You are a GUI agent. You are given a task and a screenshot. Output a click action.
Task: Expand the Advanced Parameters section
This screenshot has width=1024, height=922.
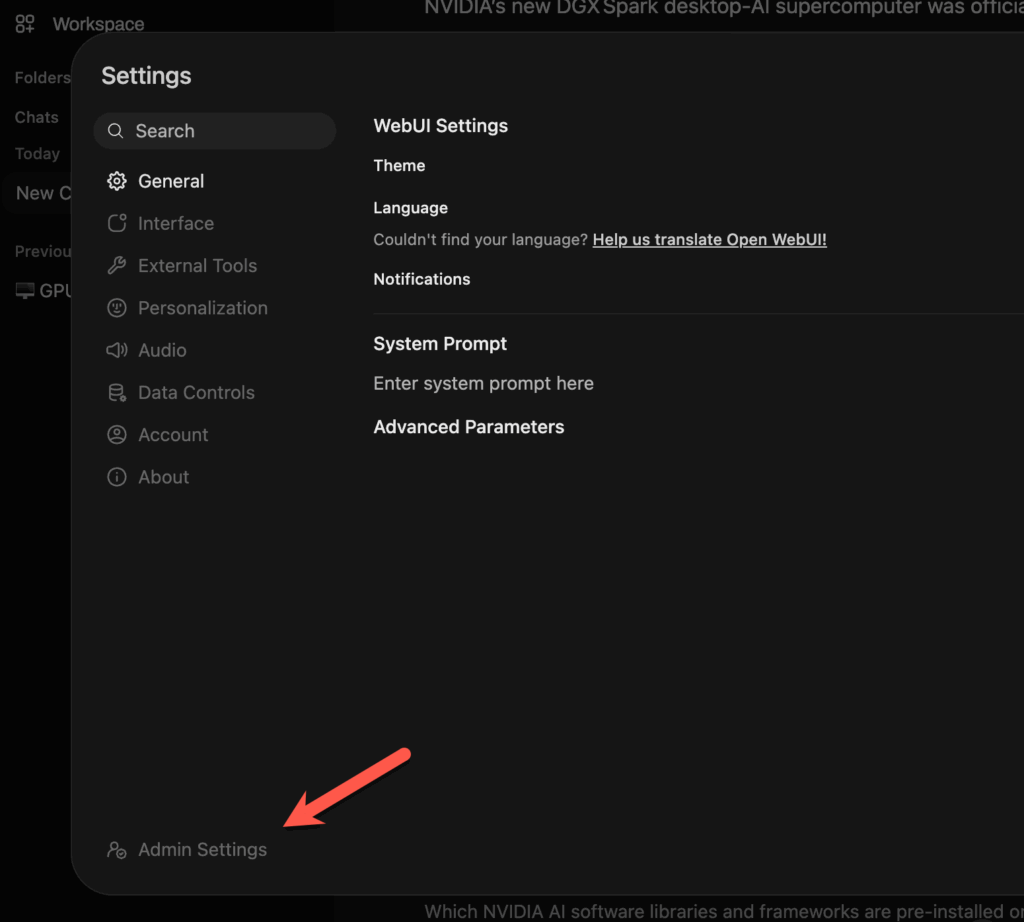coord(468,427)
